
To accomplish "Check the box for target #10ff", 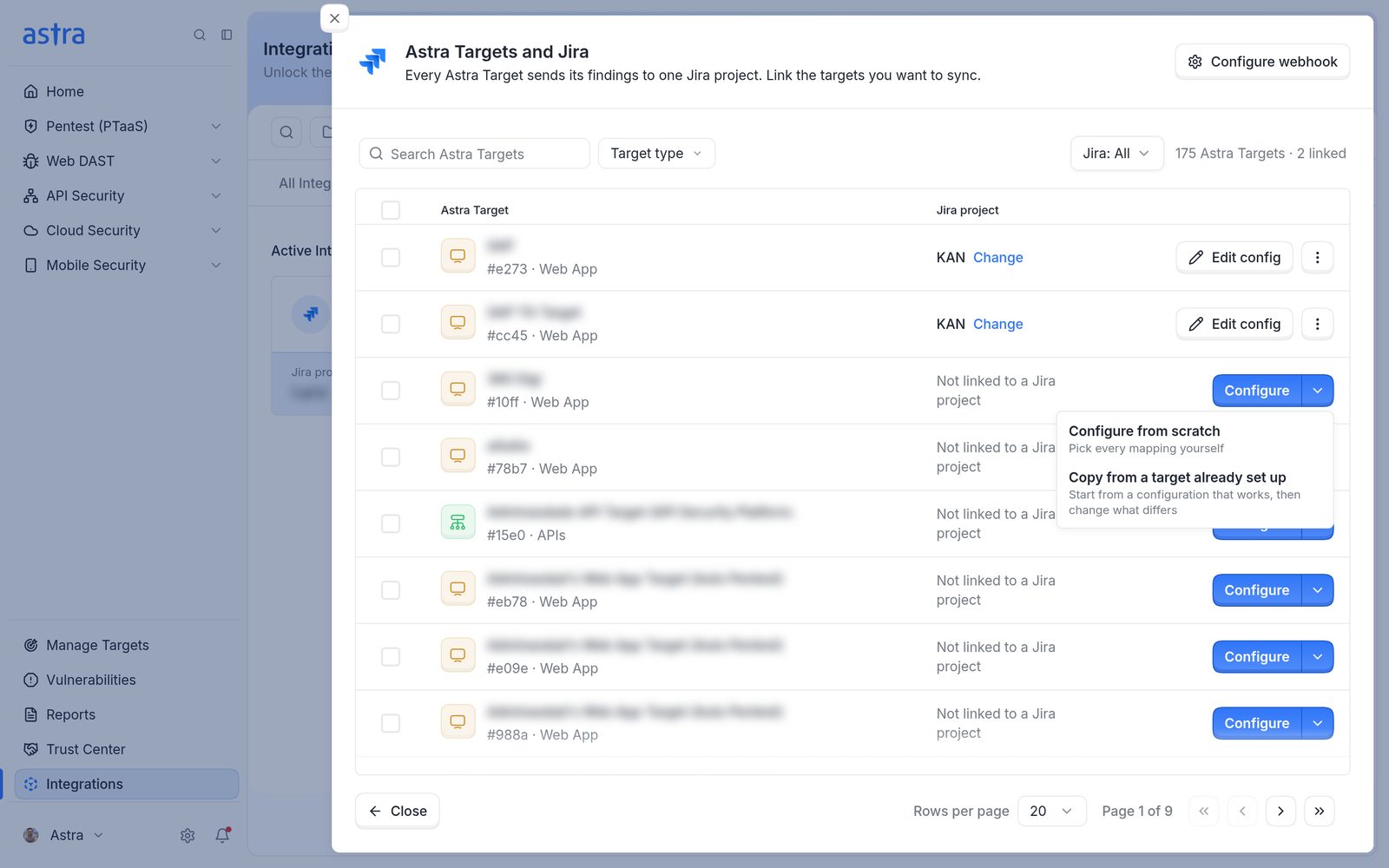I will (391, 391).
